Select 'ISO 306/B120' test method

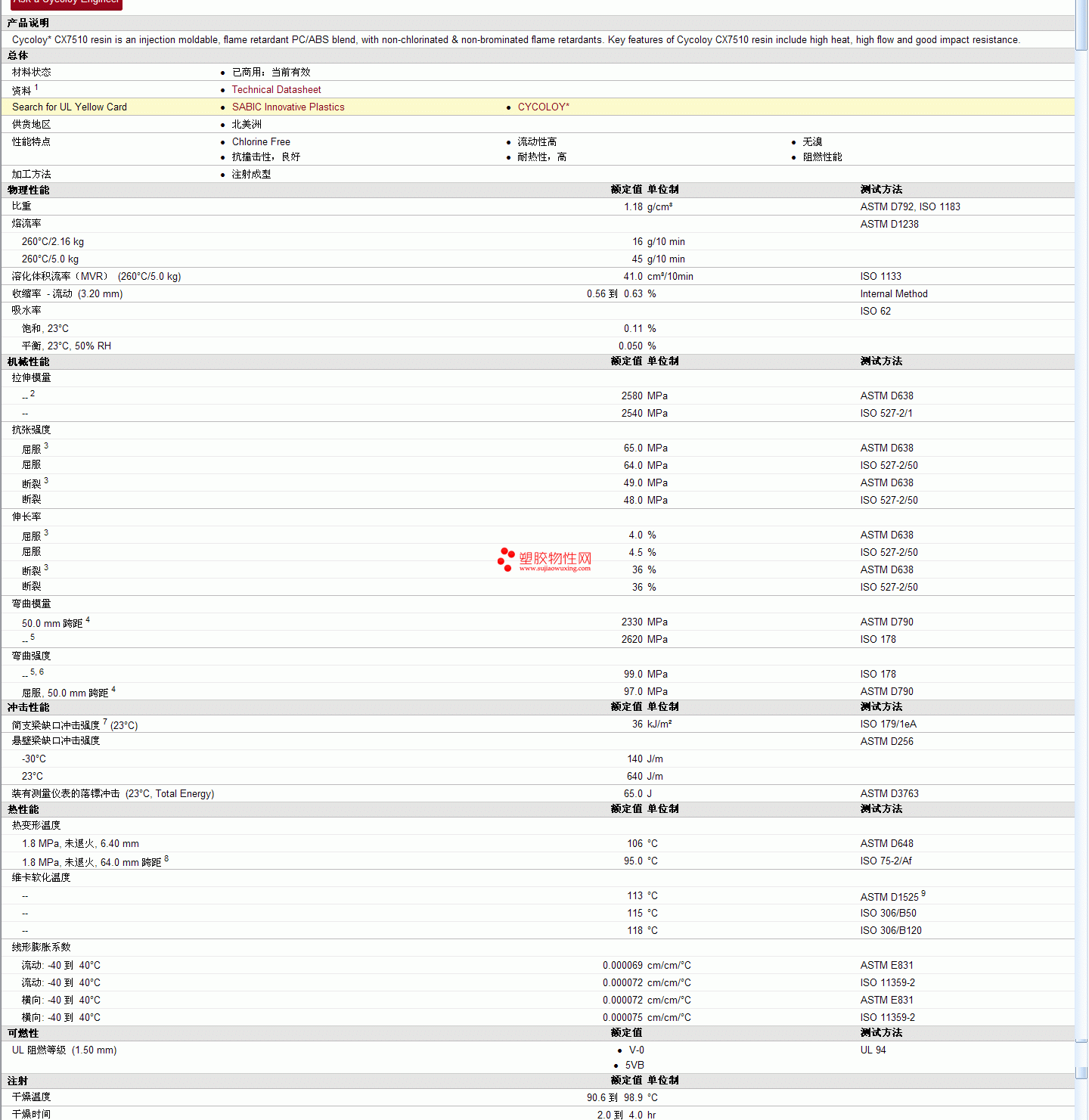tap(891, 930)
